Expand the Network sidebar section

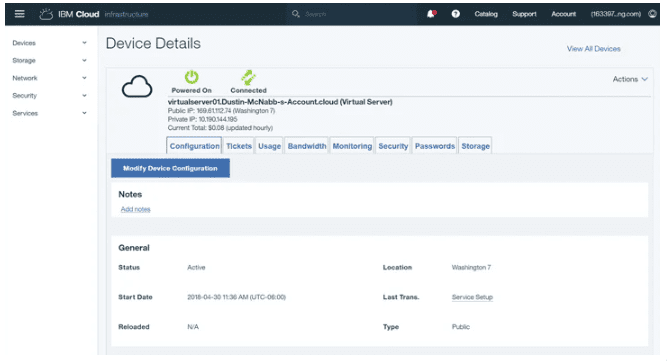tap(49, 78)
